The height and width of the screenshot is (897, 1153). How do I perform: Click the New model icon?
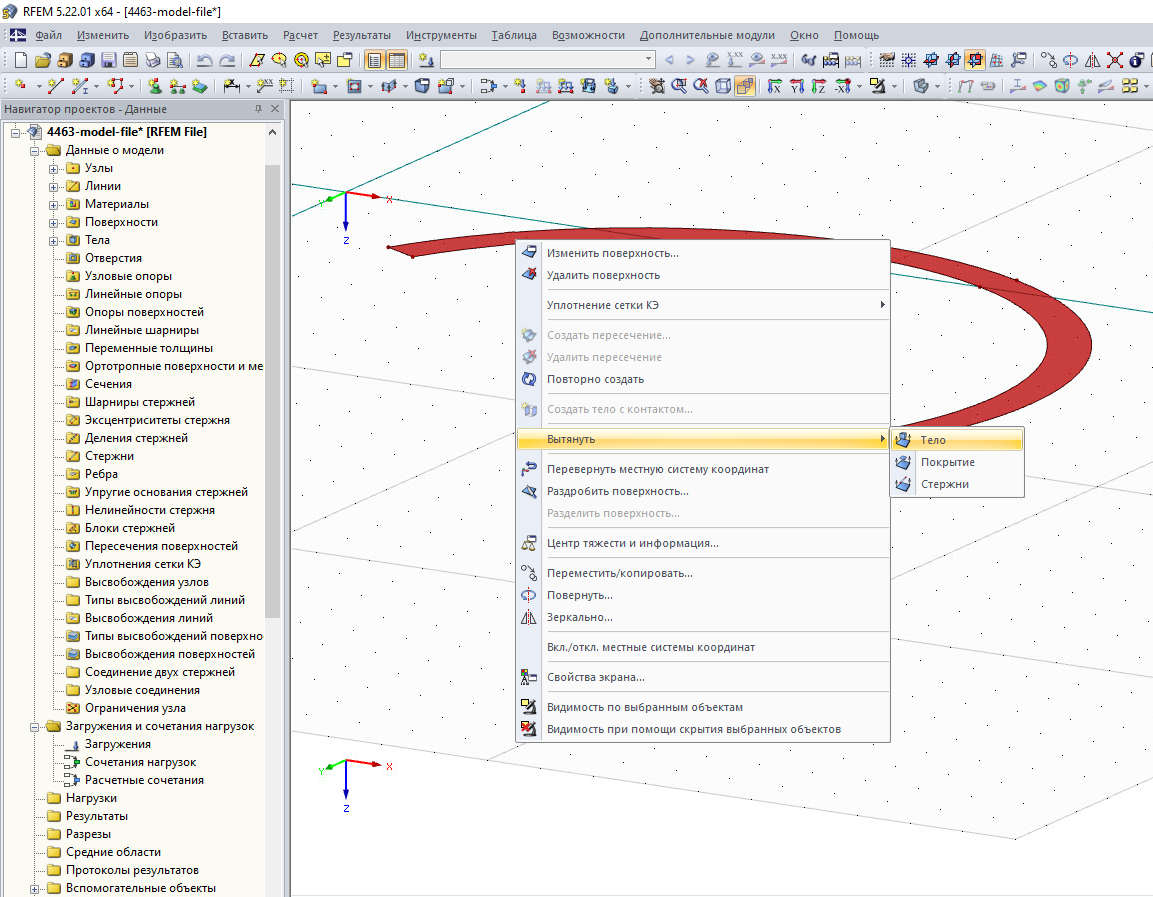tap(21, 60)
